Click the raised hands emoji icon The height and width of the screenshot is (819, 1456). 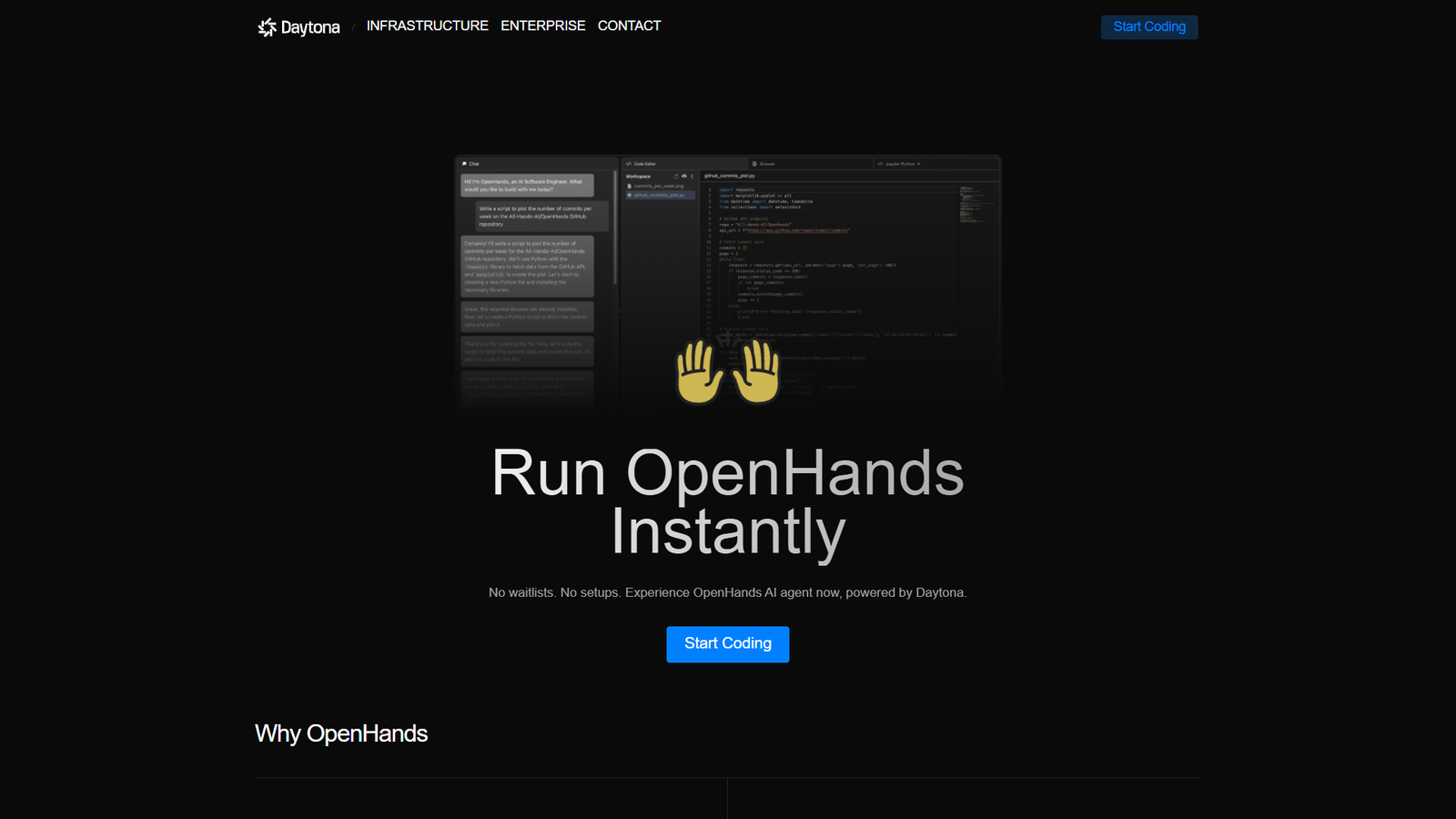pos(728,372)
